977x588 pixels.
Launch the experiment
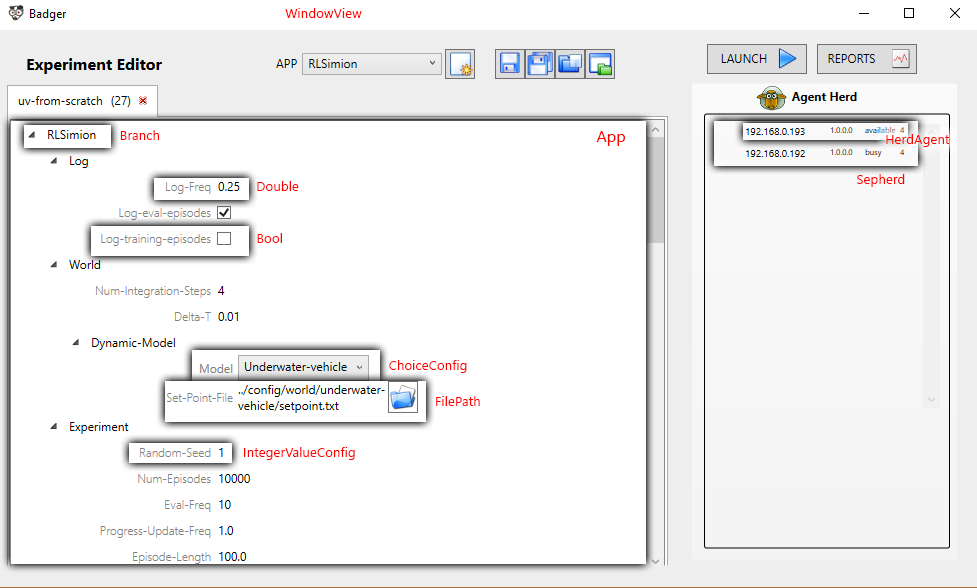pyautogui.click(x=756, y=59)
